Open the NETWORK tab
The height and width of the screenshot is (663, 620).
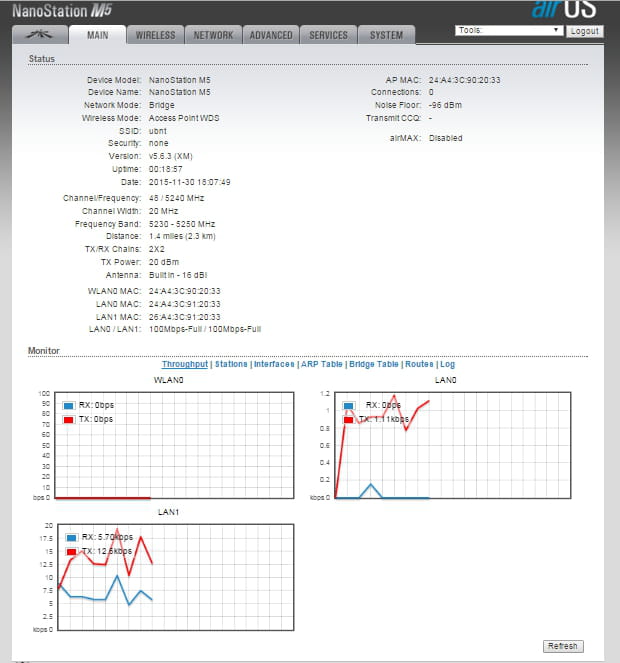pyautogui.click(x=213, y=35)
